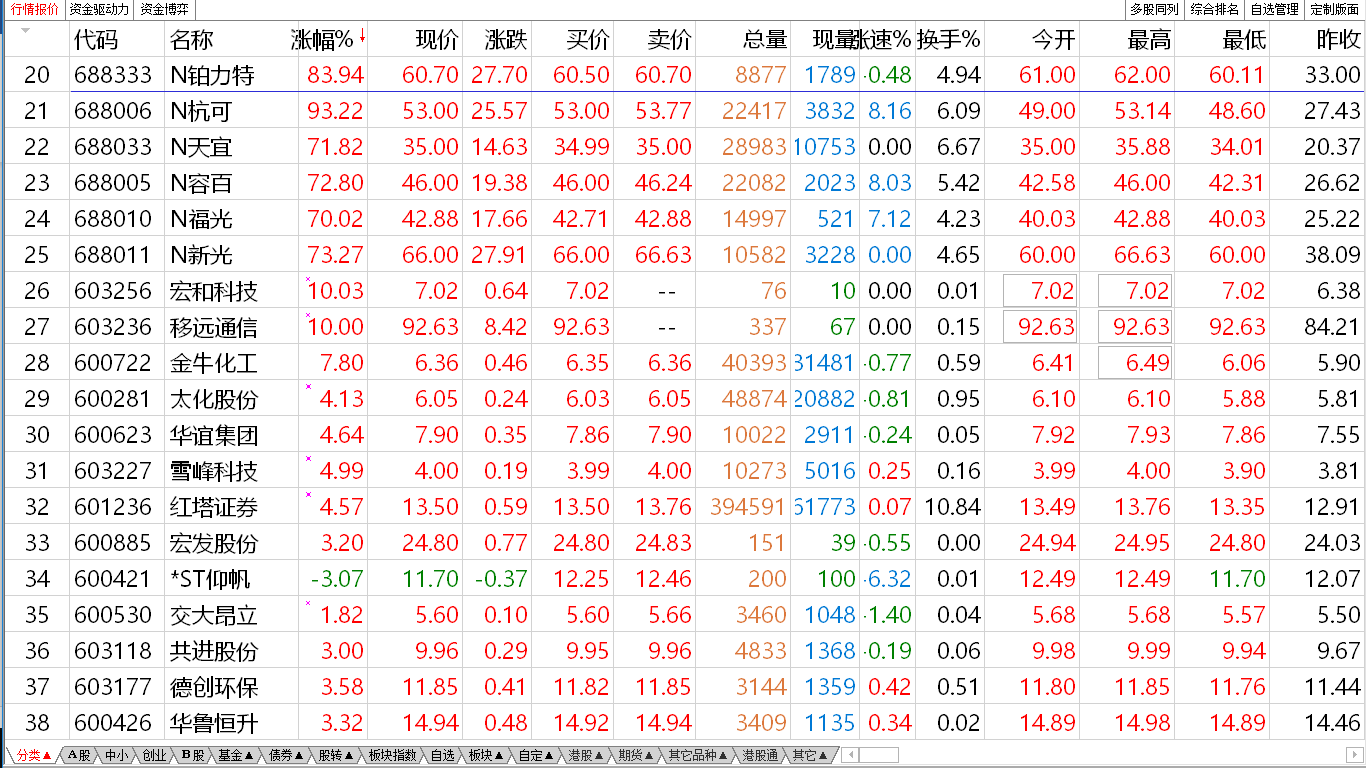This screenshot has width=1366, height=768.
Task: Expand the 期货 bottom tab menu
Action: pyautogui.click(x=636, y=755)
